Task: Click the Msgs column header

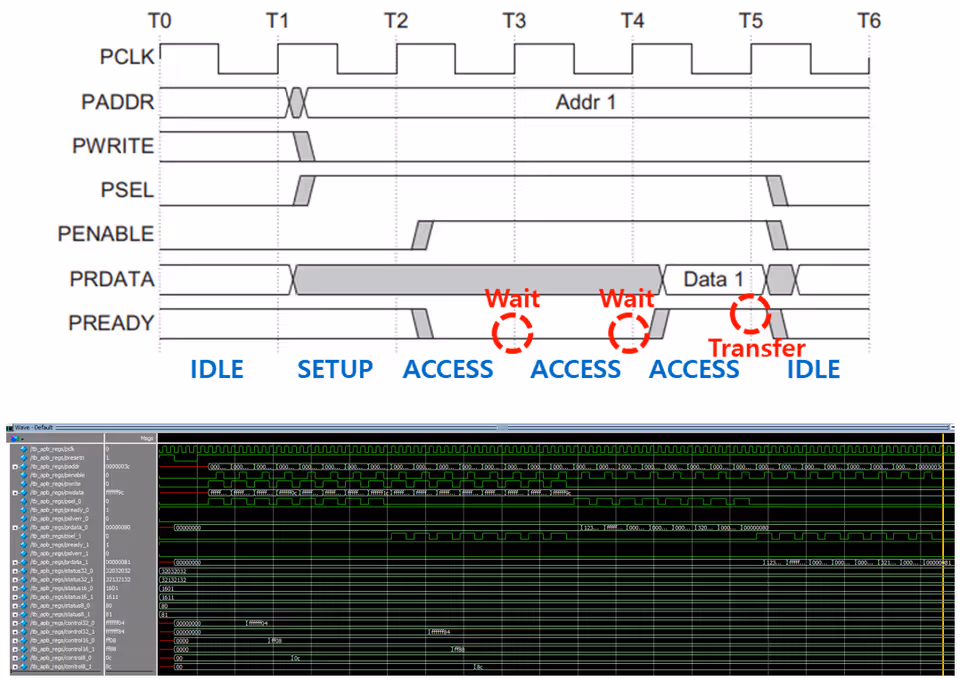Action: tap(147, 438)
